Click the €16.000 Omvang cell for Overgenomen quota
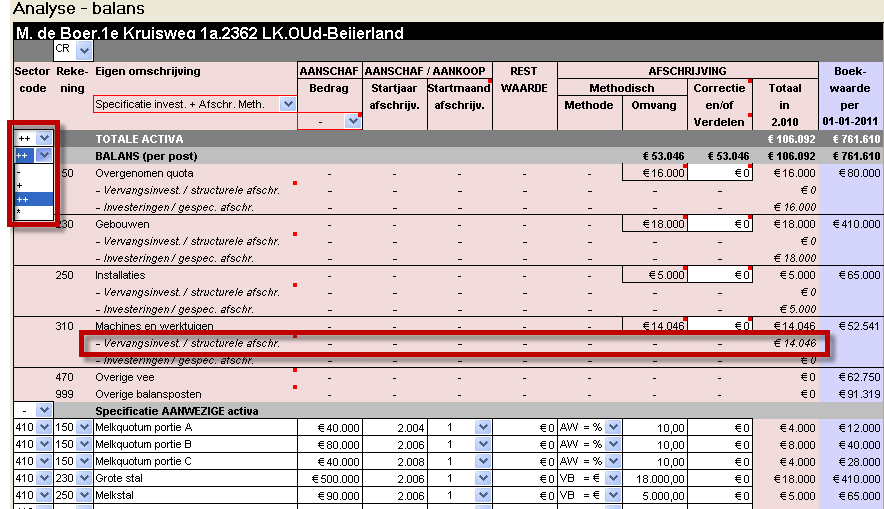Screen dimensions: 884x509 click(x=654, y=173)
